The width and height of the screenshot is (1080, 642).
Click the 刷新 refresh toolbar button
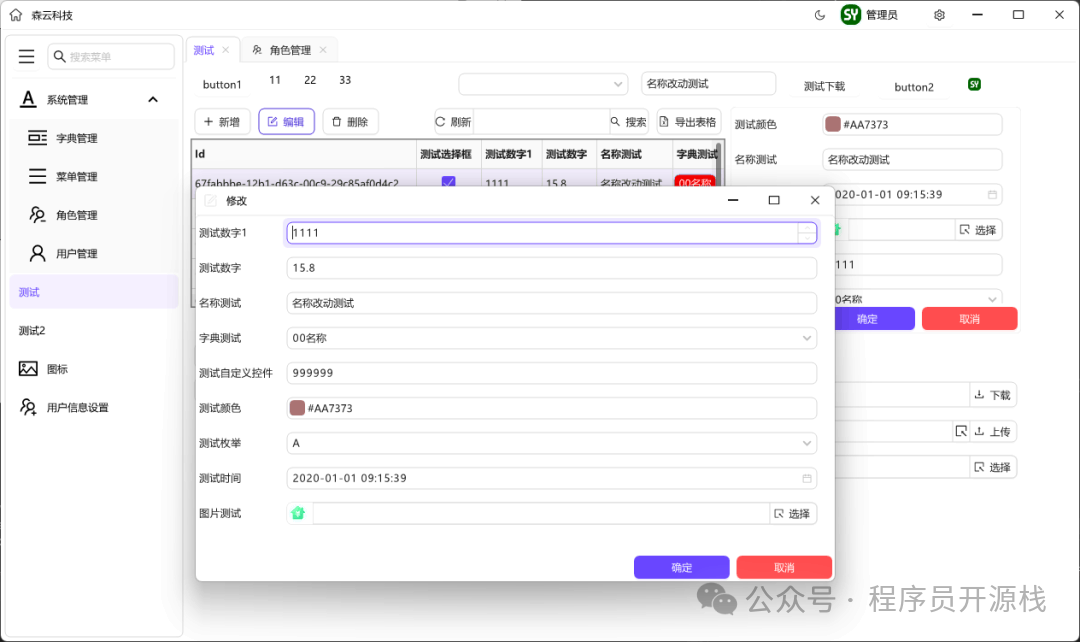(x=453, y=122)
